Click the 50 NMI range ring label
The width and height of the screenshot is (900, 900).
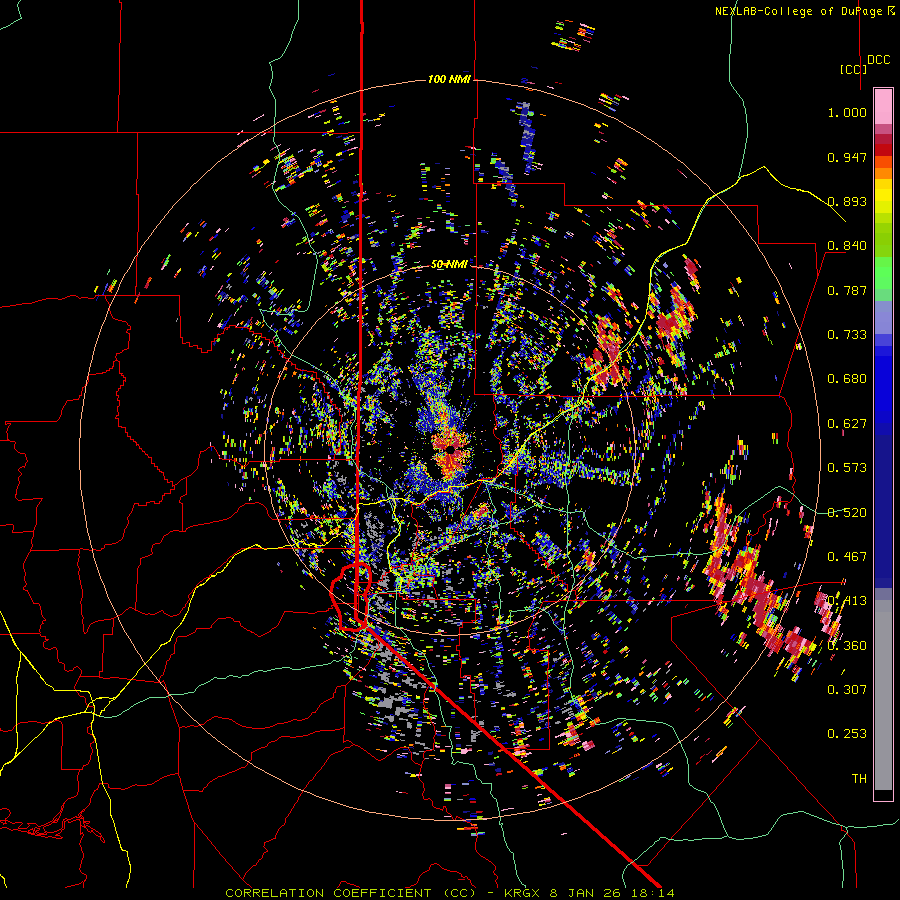pos(449,265)
